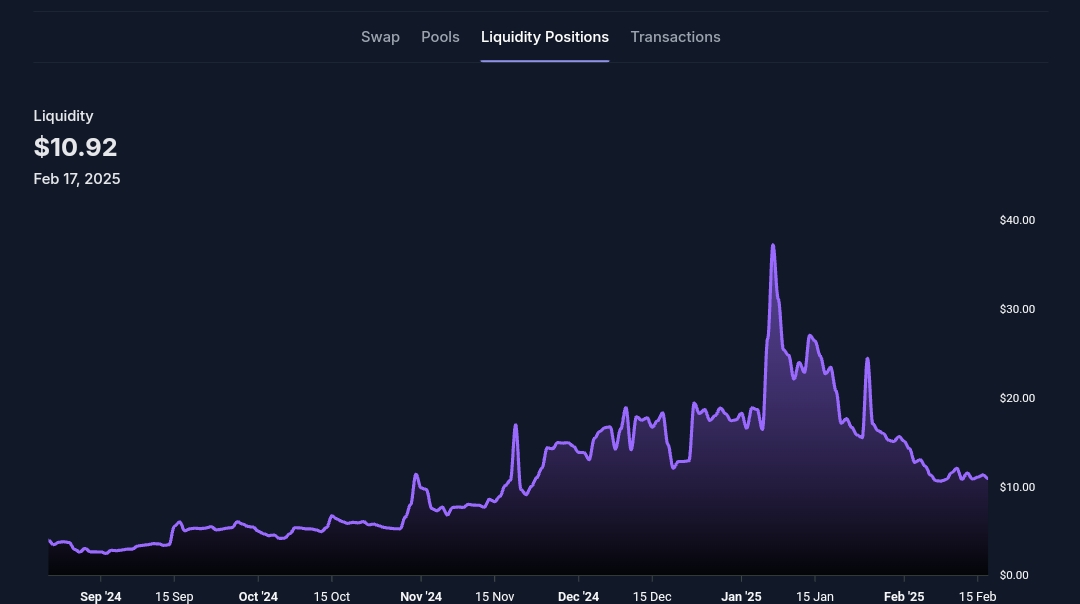The image size is (1080, 604).
Task: Click the 15 Oct x-axis label
Action: [x=332, y=596]
